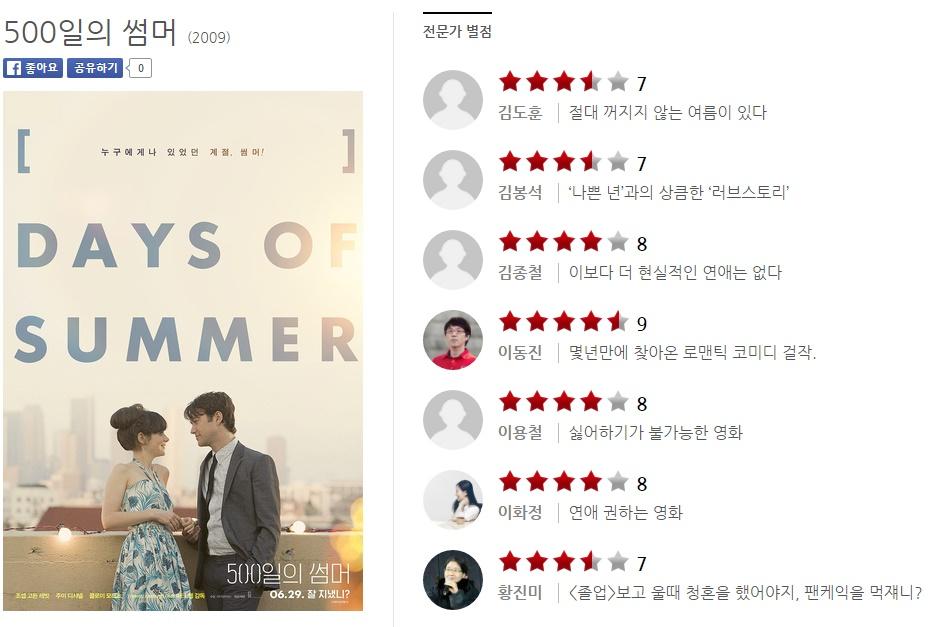Screen dimensions: 936x627
Task: Click critic name 황진미
Action: coord(521,592)
